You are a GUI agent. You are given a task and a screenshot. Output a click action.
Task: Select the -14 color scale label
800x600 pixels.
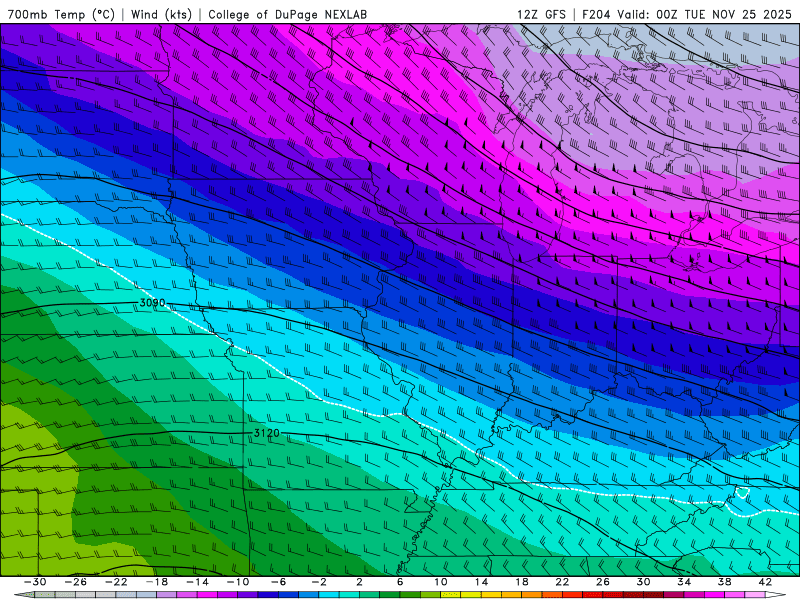click(x=197, y=582)
